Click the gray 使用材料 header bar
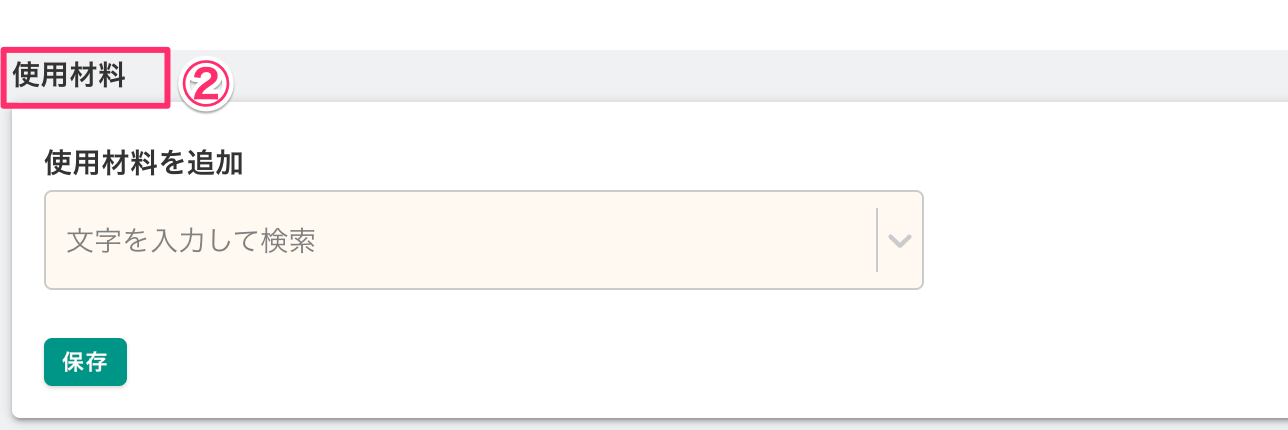Screen dimensions: 1288x430 click(x=700, y=76)
